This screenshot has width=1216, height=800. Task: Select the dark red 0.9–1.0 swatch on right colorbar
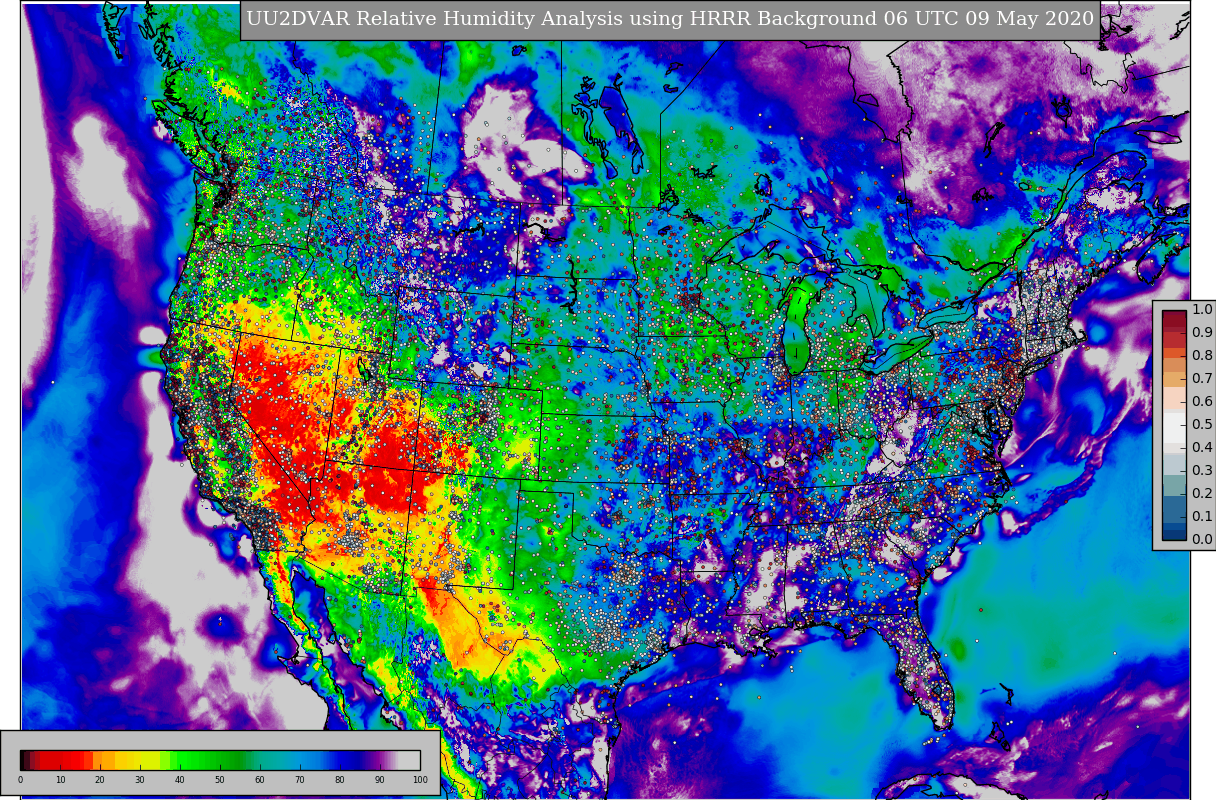pos(1174,321)
